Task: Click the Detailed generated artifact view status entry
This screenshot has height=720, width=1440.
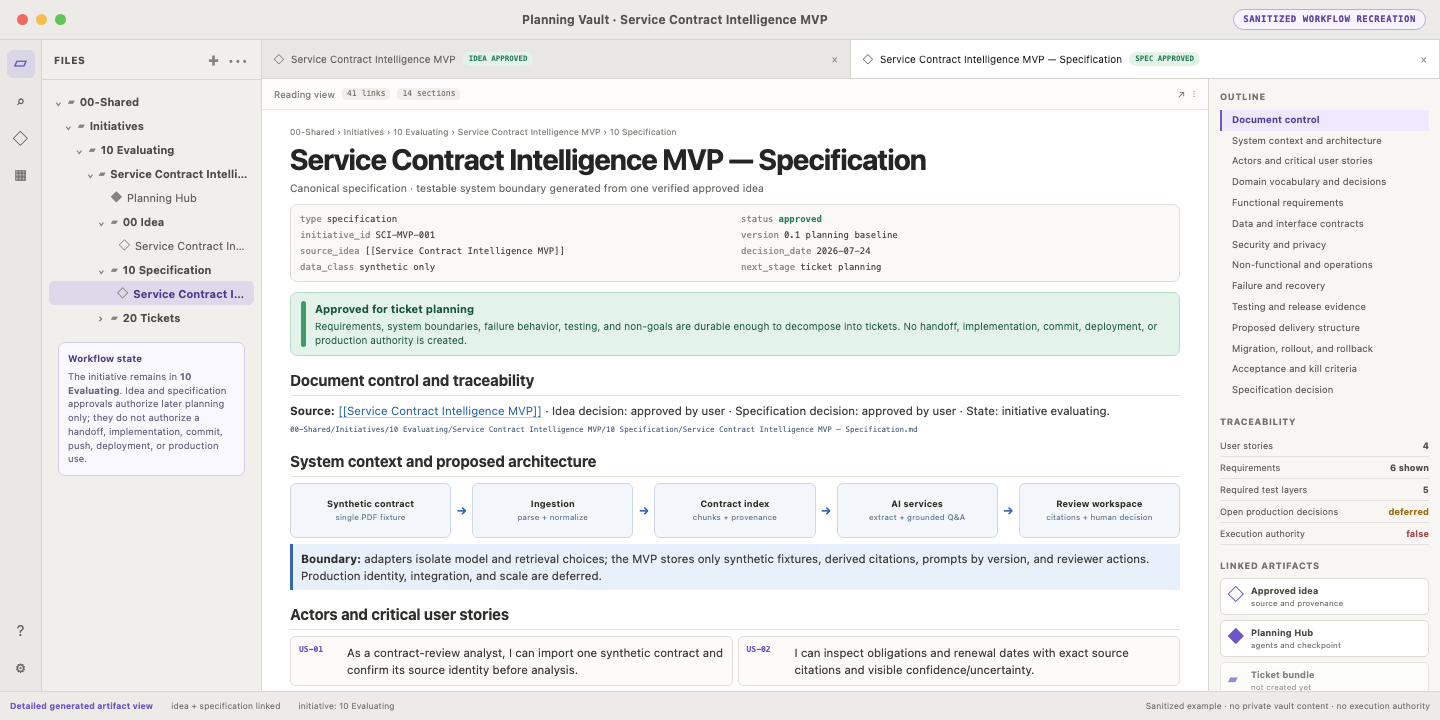Action: click(82, 706)
